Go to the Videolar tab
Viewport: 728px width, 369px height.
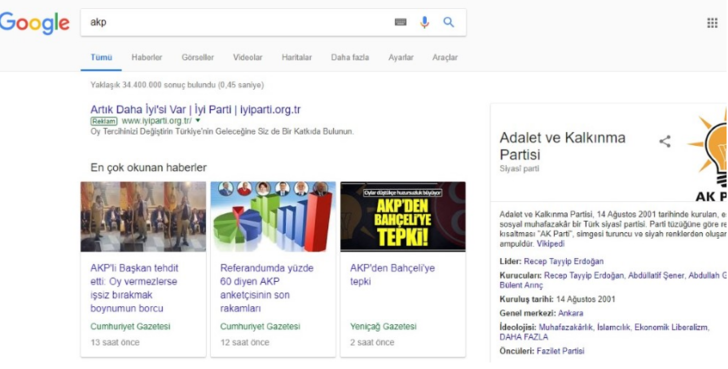coord(247,58)
